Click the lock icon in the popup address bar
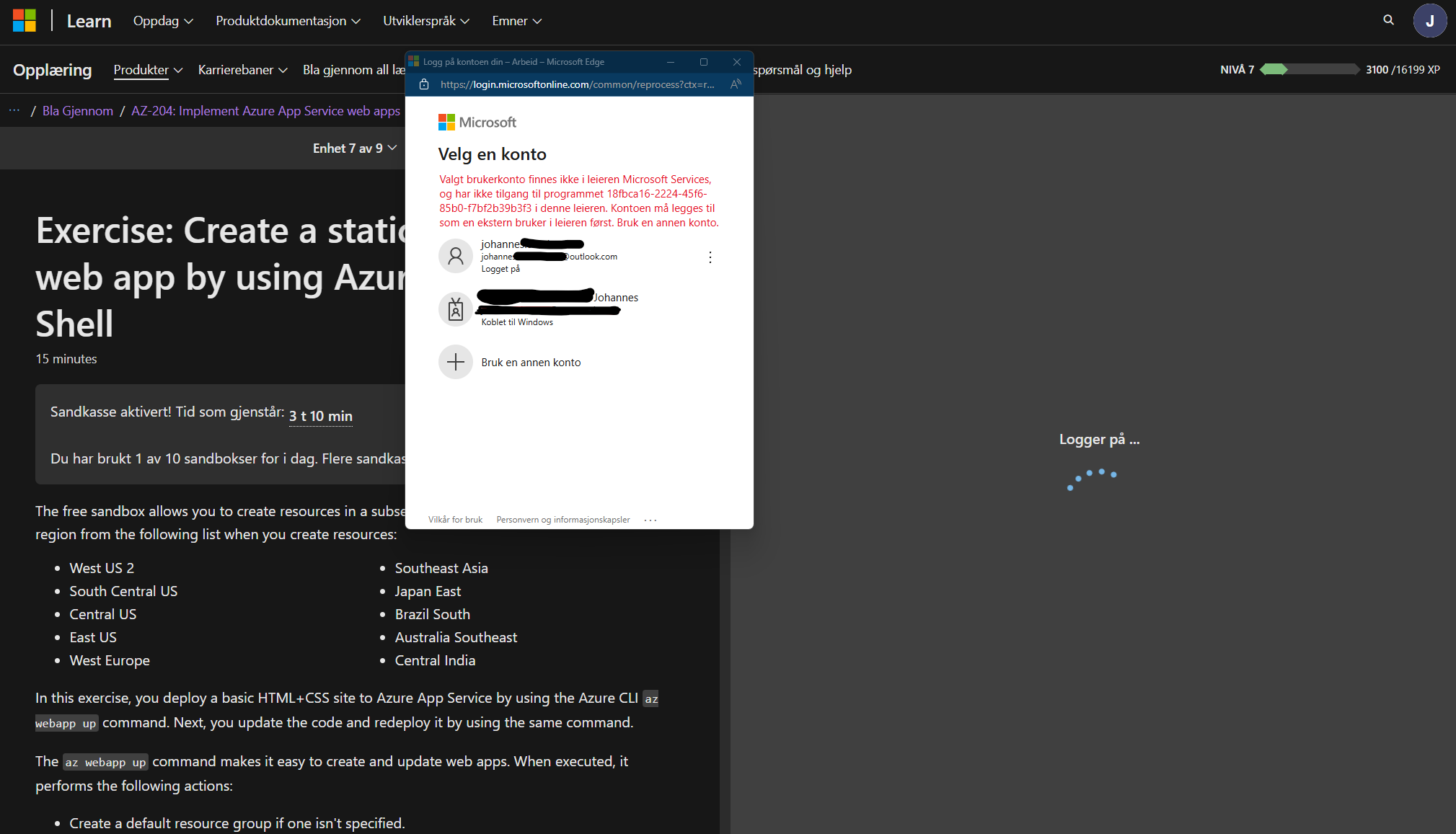The width and height of the screenshot is (1456, 834). tap(423, 84)
